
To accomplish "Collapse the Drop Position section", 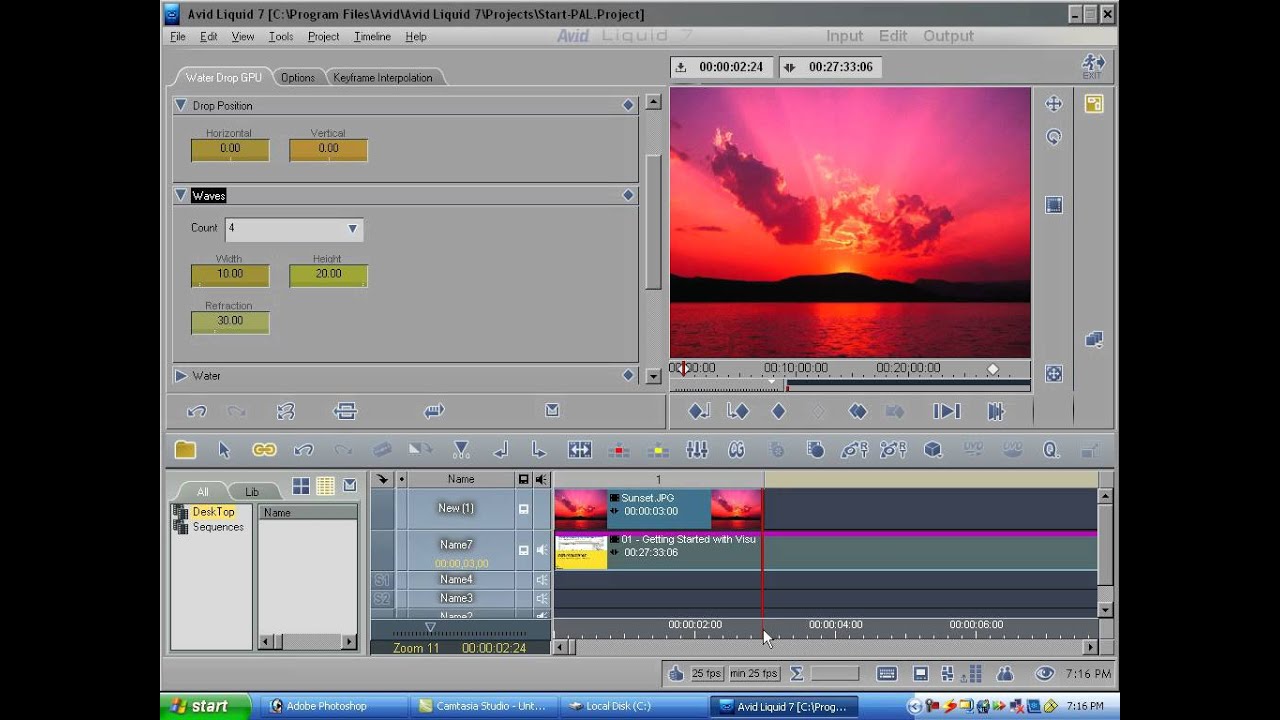I will click(x=181, y=105).
